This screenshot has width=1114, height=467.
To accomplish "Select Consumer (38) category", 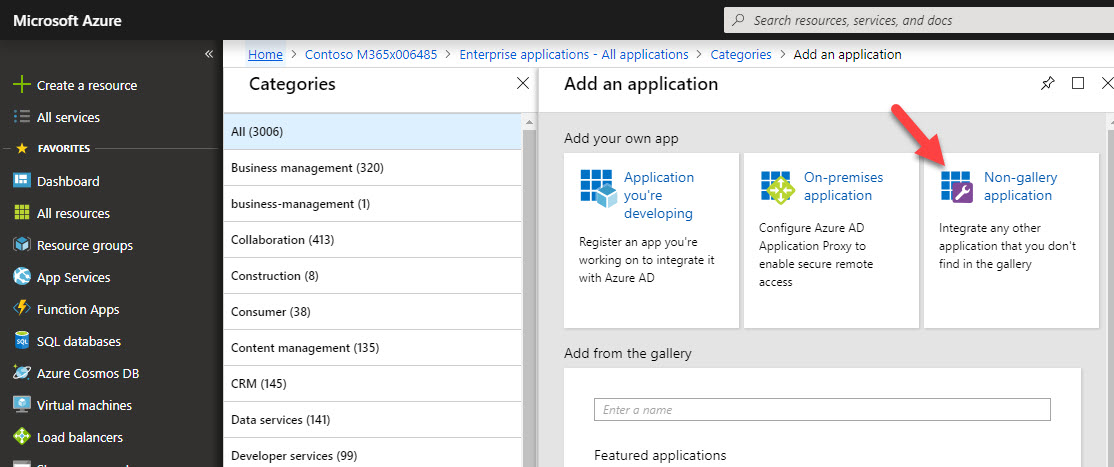I will pyautogui.click(x=373, y=311).
